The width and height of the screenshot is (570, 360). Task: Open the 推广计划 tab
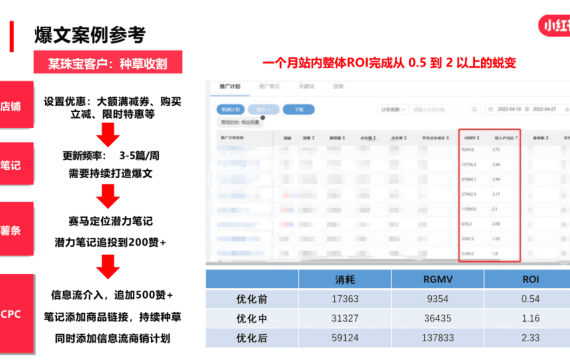[230, 87]
